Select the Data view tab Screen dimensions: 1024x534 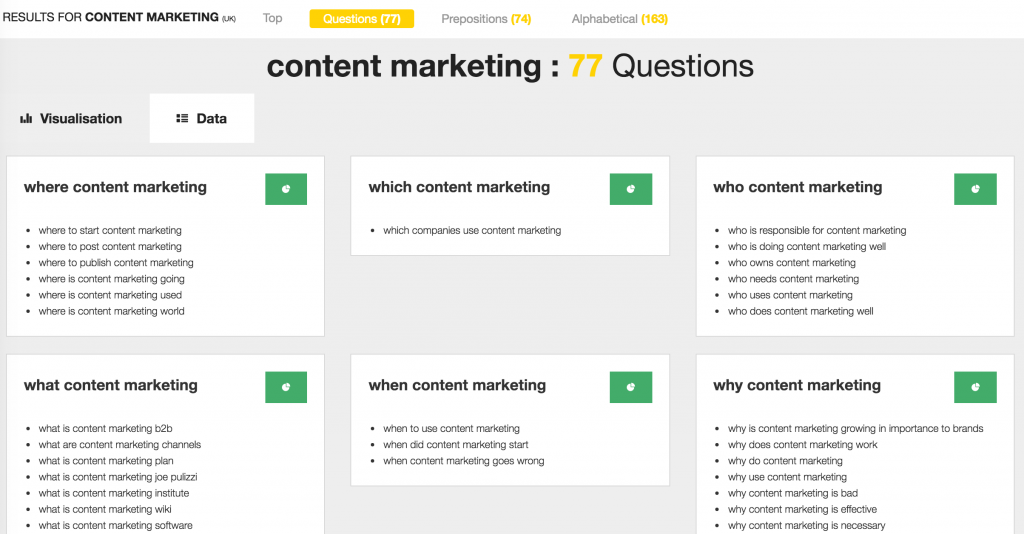coord(202,118)
